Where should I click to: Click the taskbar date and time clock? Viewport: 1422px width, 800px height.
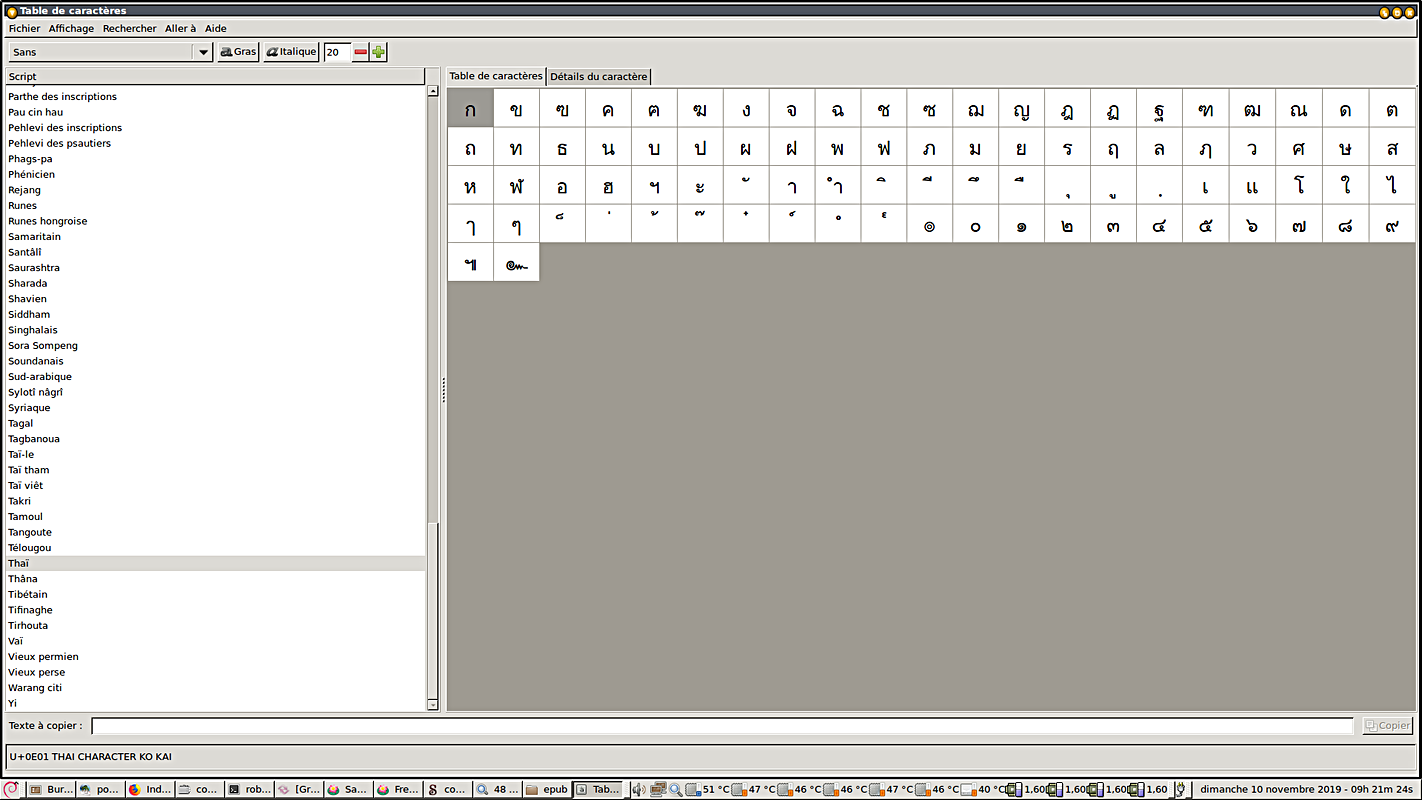click(1306, 789)
